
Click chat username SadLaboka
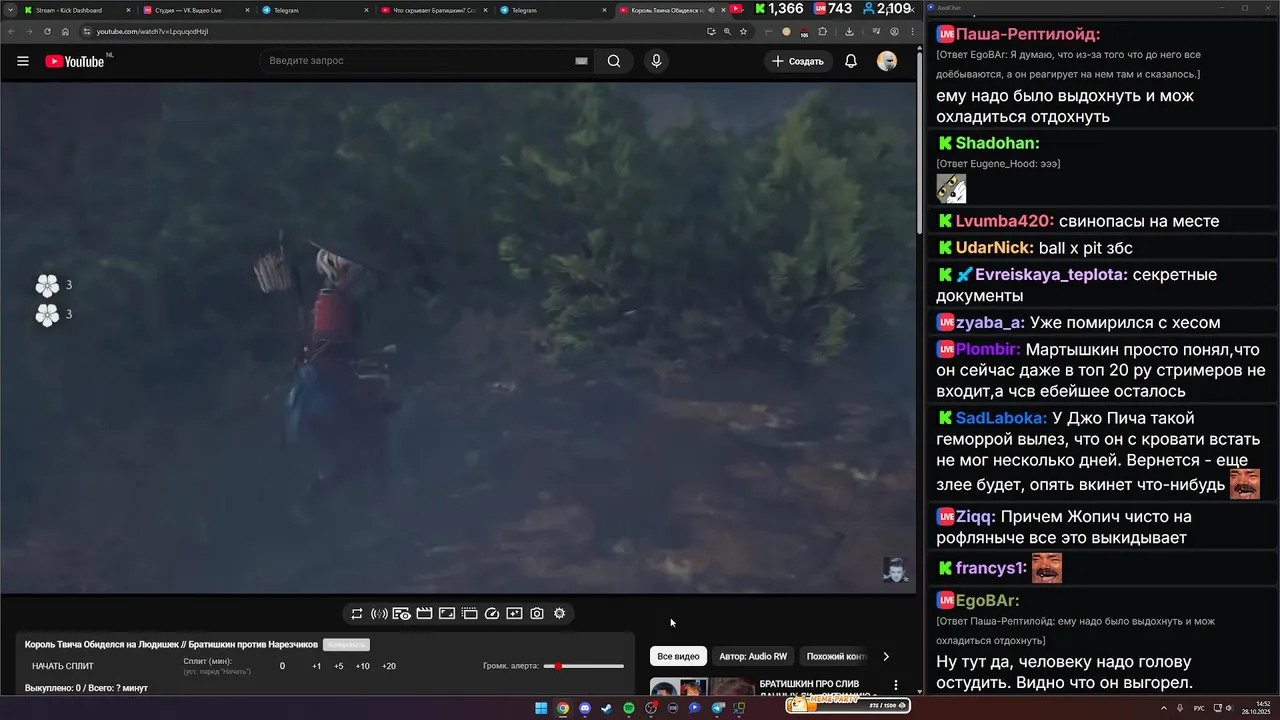click(1001, 418)
